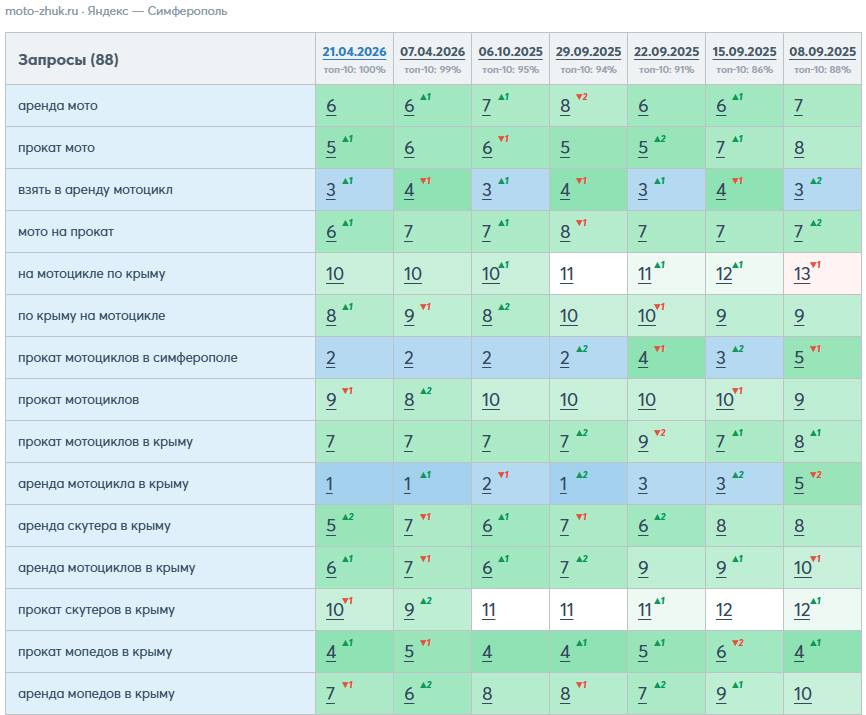This screenshot has height=715, width=866.
Task: Open the 21.04.2026 date column link
Action: (354, 52)
